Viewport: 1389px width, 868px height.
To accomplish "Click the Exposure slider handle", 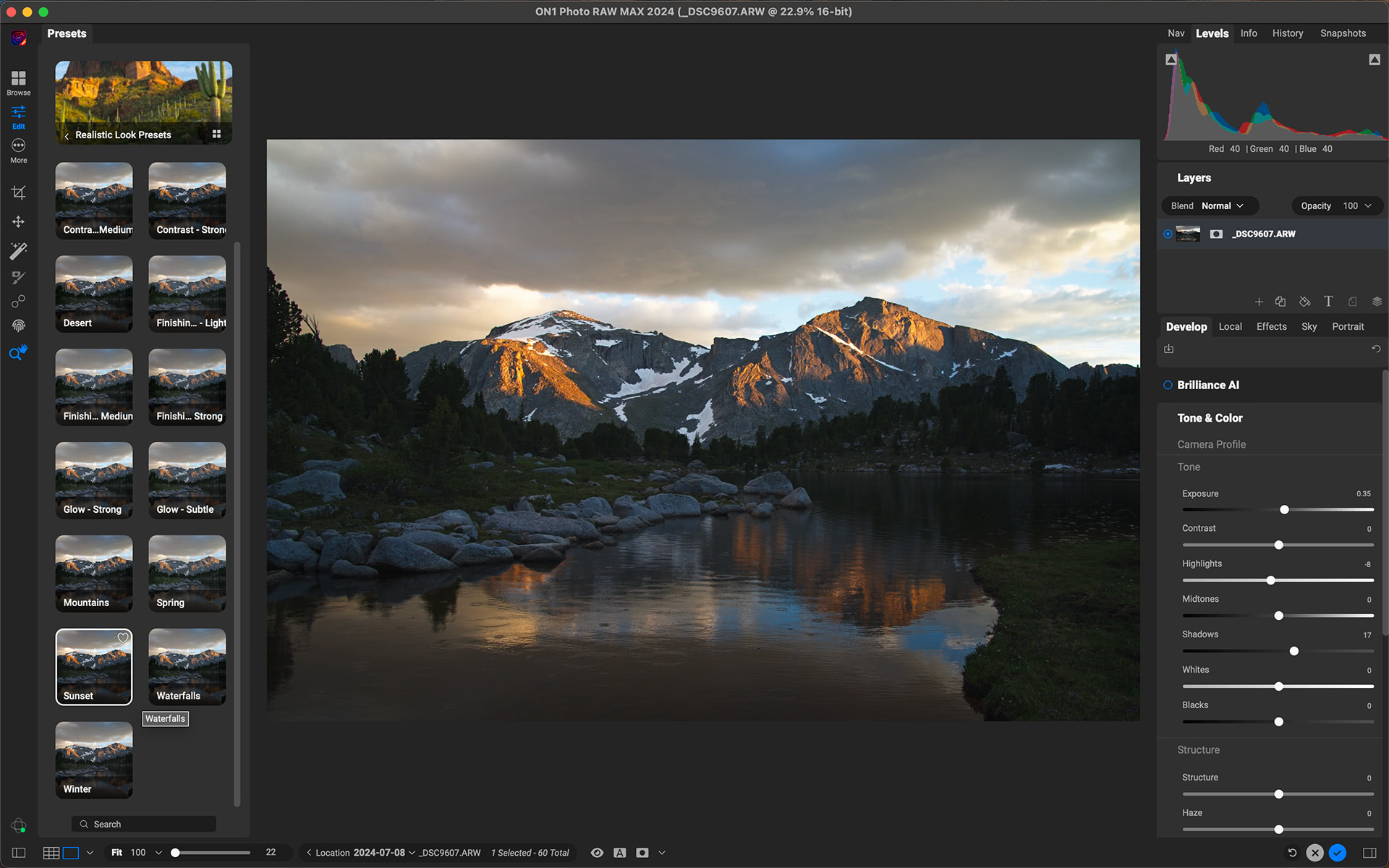I will 1284,509.
